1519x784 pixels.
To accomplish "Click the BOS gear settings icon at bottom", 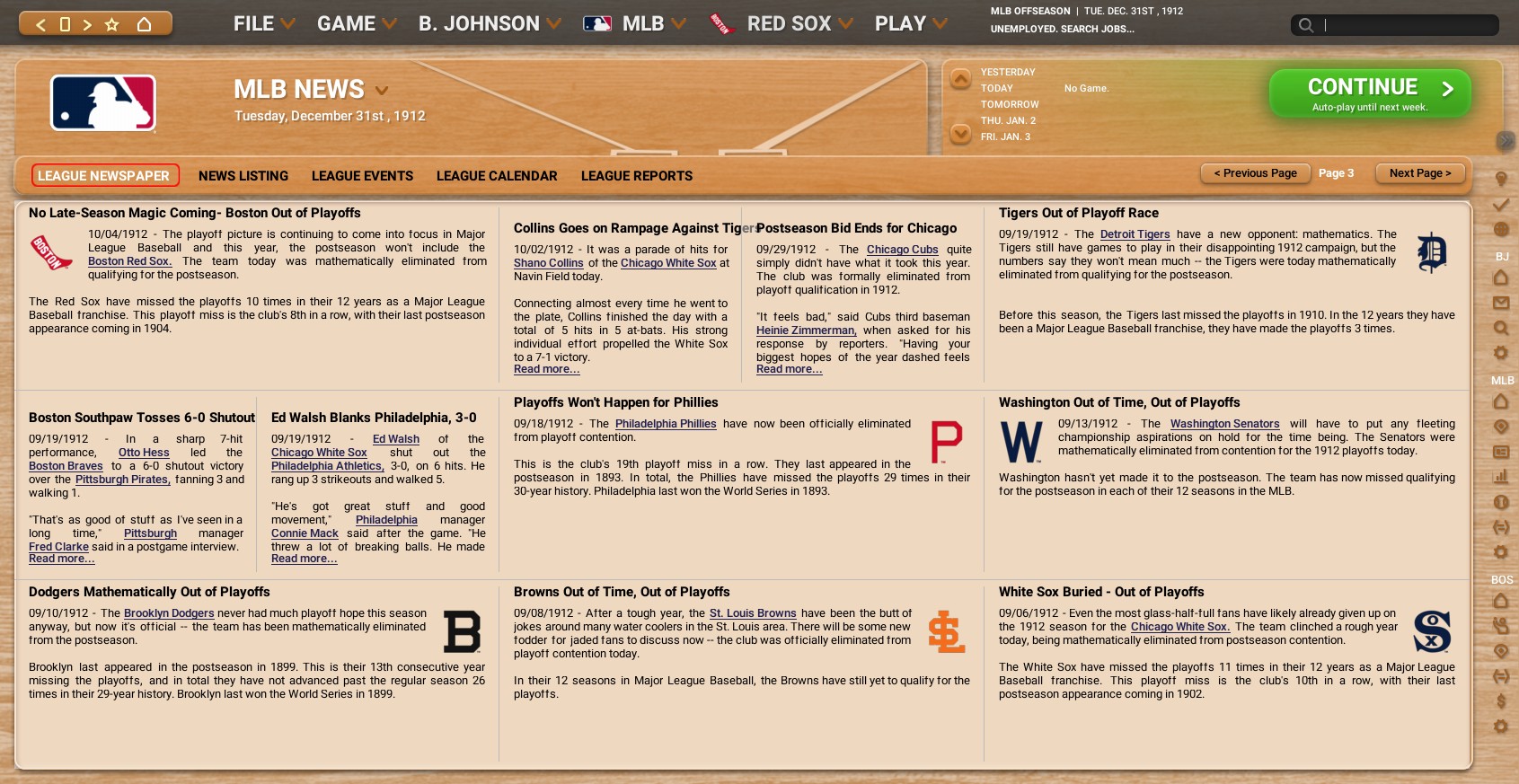I will point(1501,726).
